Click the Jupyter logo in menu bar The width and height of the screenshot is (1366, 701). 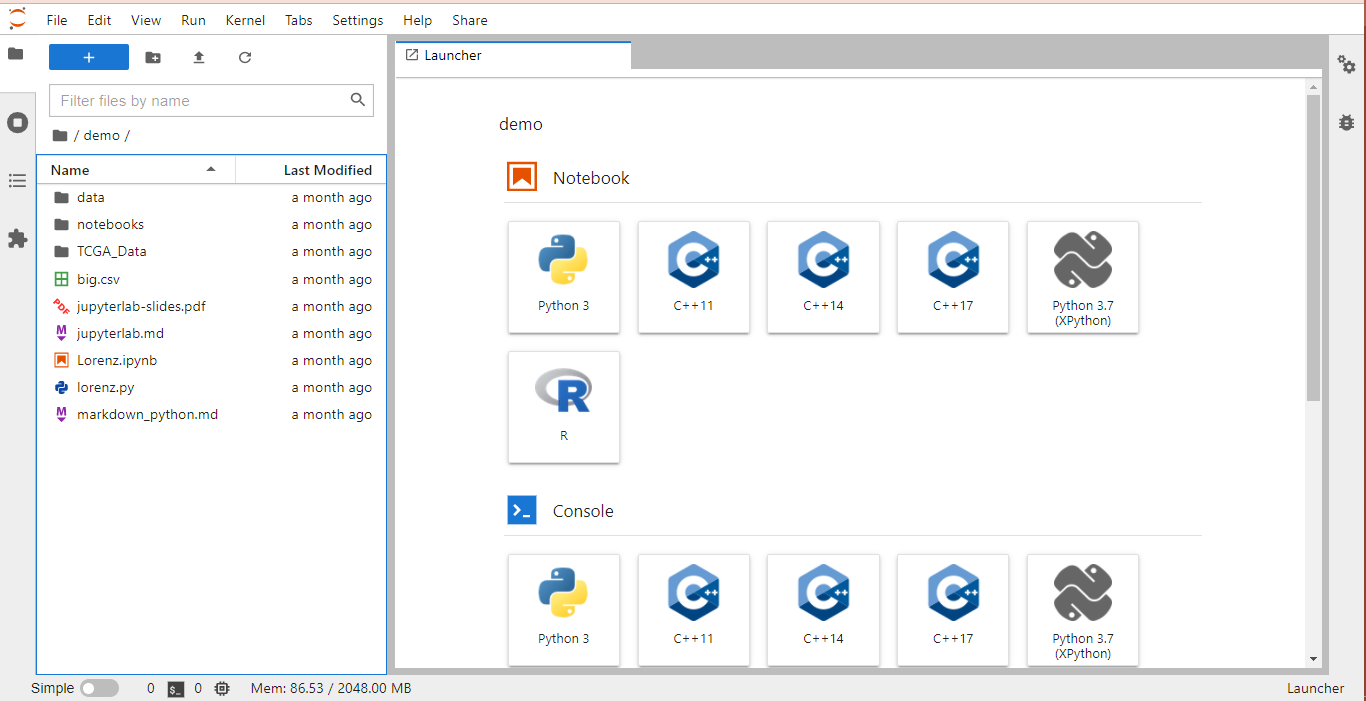17,18
